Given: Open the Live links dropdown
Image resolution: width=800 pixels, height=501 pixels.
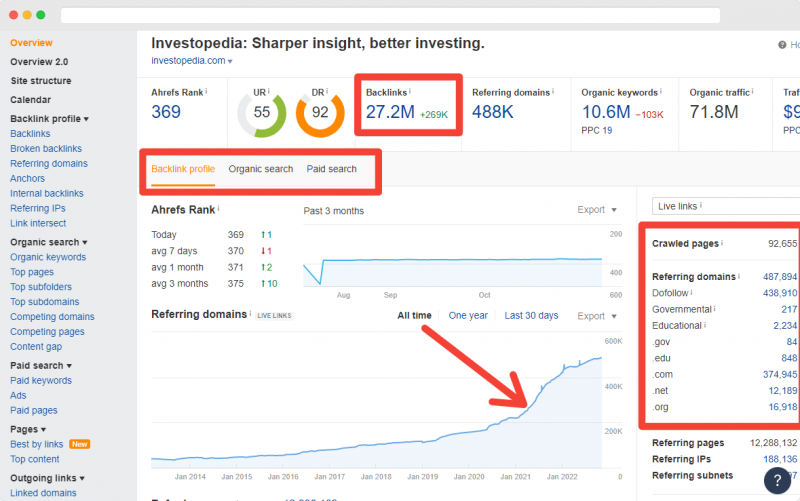Looking at the screenshot, I should click(726, 206).
